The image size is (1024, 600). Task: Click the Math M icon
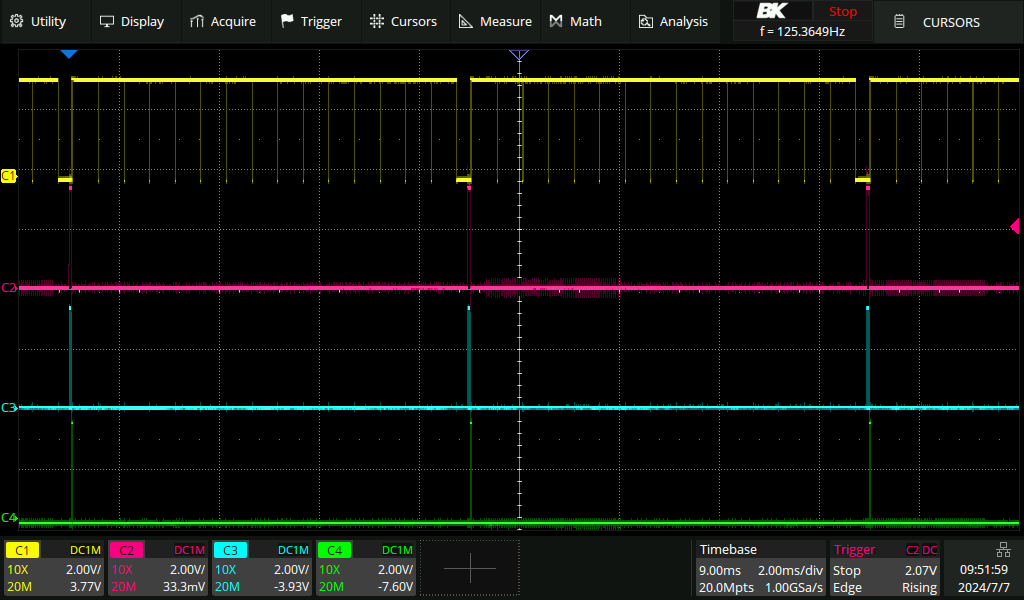556,22
